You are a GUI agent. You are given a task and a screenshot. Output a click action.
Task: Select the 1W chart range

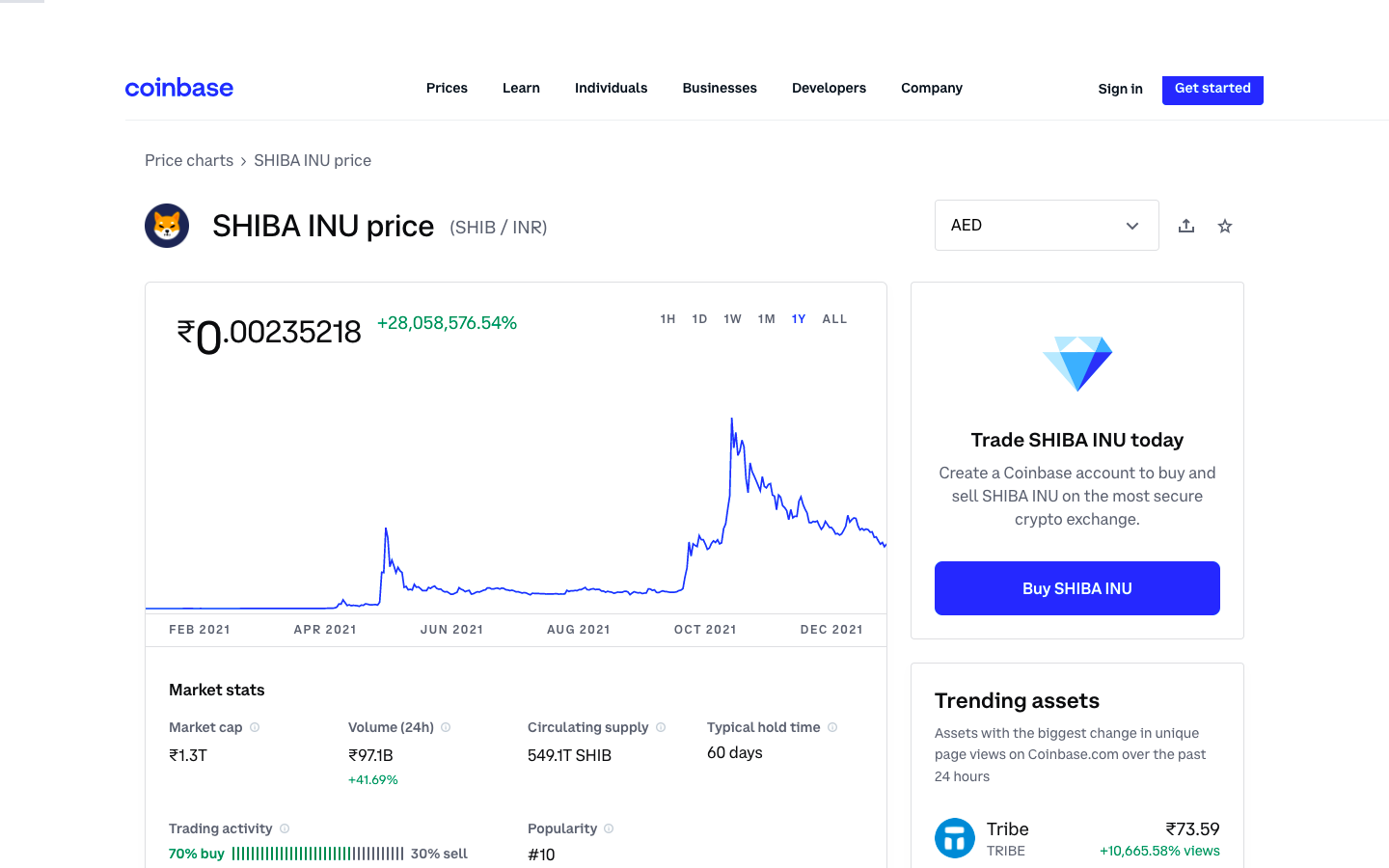[x=733, y=319]
